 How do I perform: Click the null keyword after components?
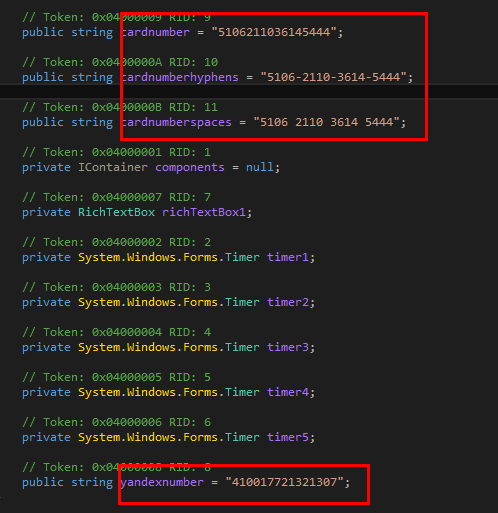pyautogui.click(x=260, y=167)
